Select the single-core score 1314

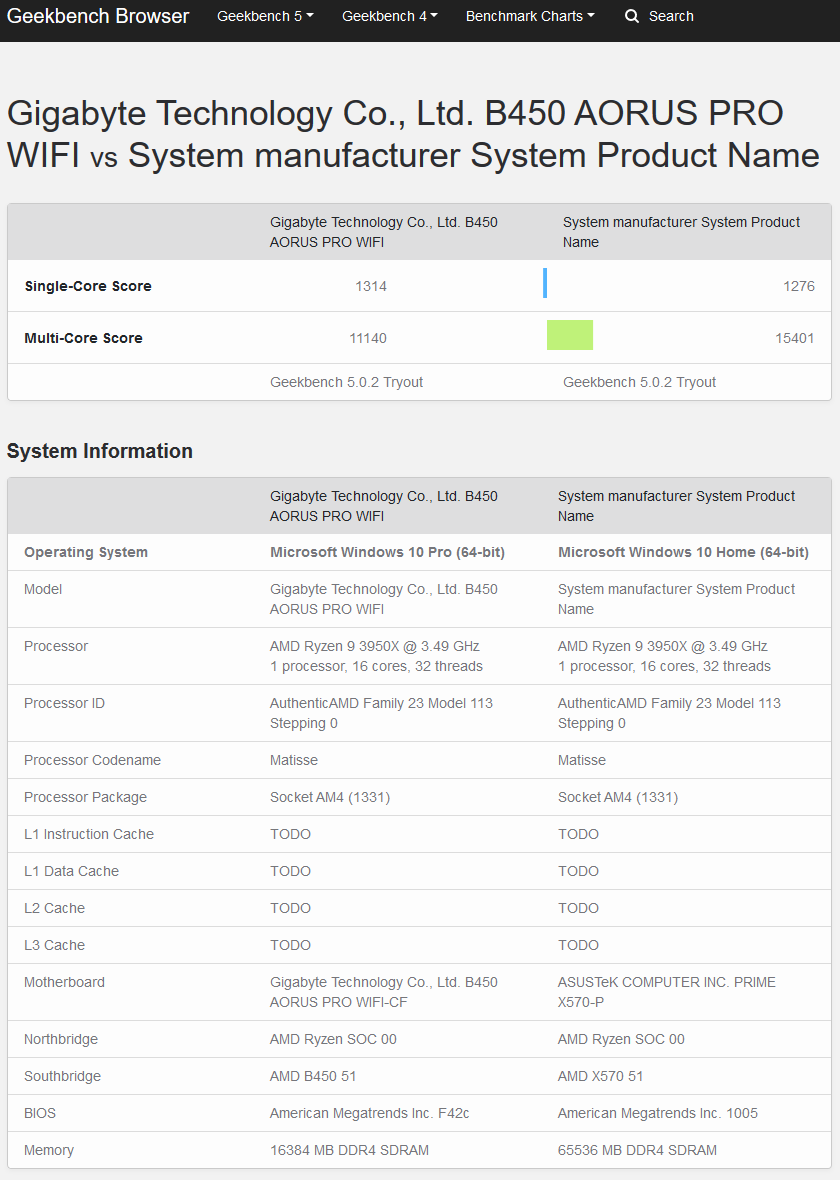(x=371, y=286)
